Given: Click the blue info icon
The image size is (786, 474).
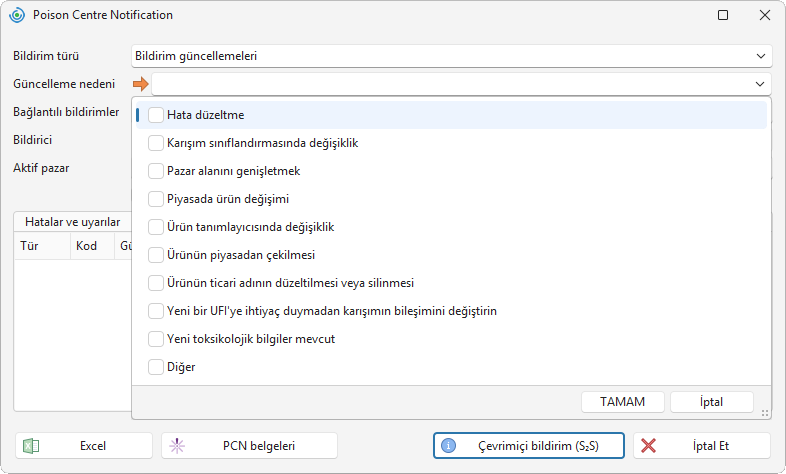Looking at the screenshot, I should coord(448,445).
